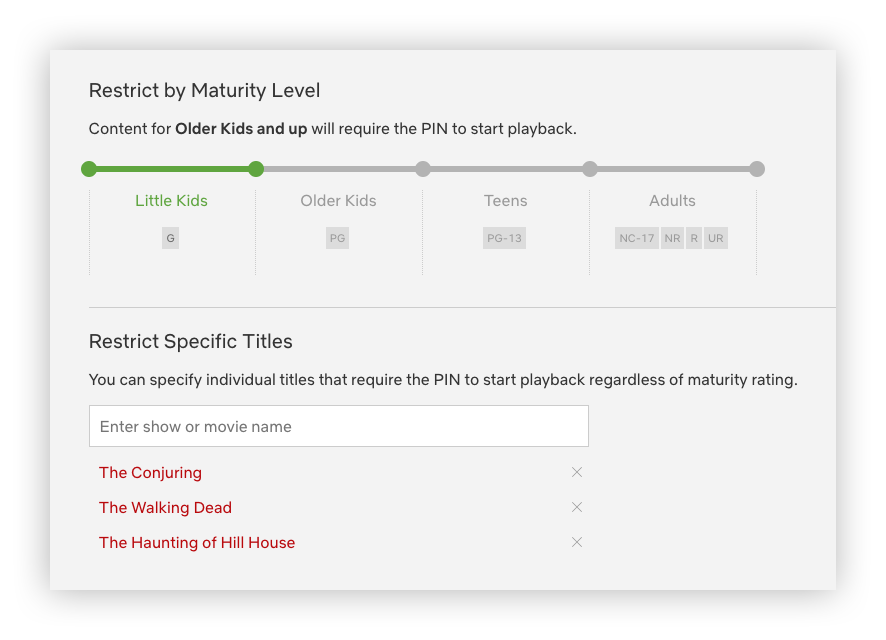Focus the show or movie name field

point(338,426)
